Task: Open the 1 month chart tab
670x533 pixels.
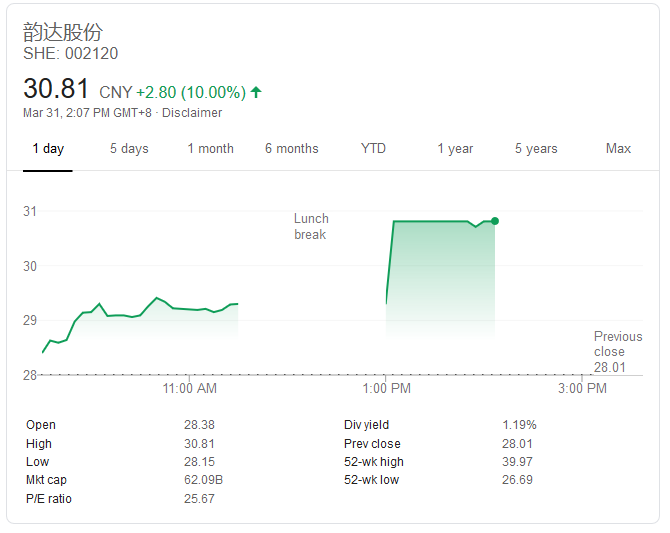Action: [210, 149]
